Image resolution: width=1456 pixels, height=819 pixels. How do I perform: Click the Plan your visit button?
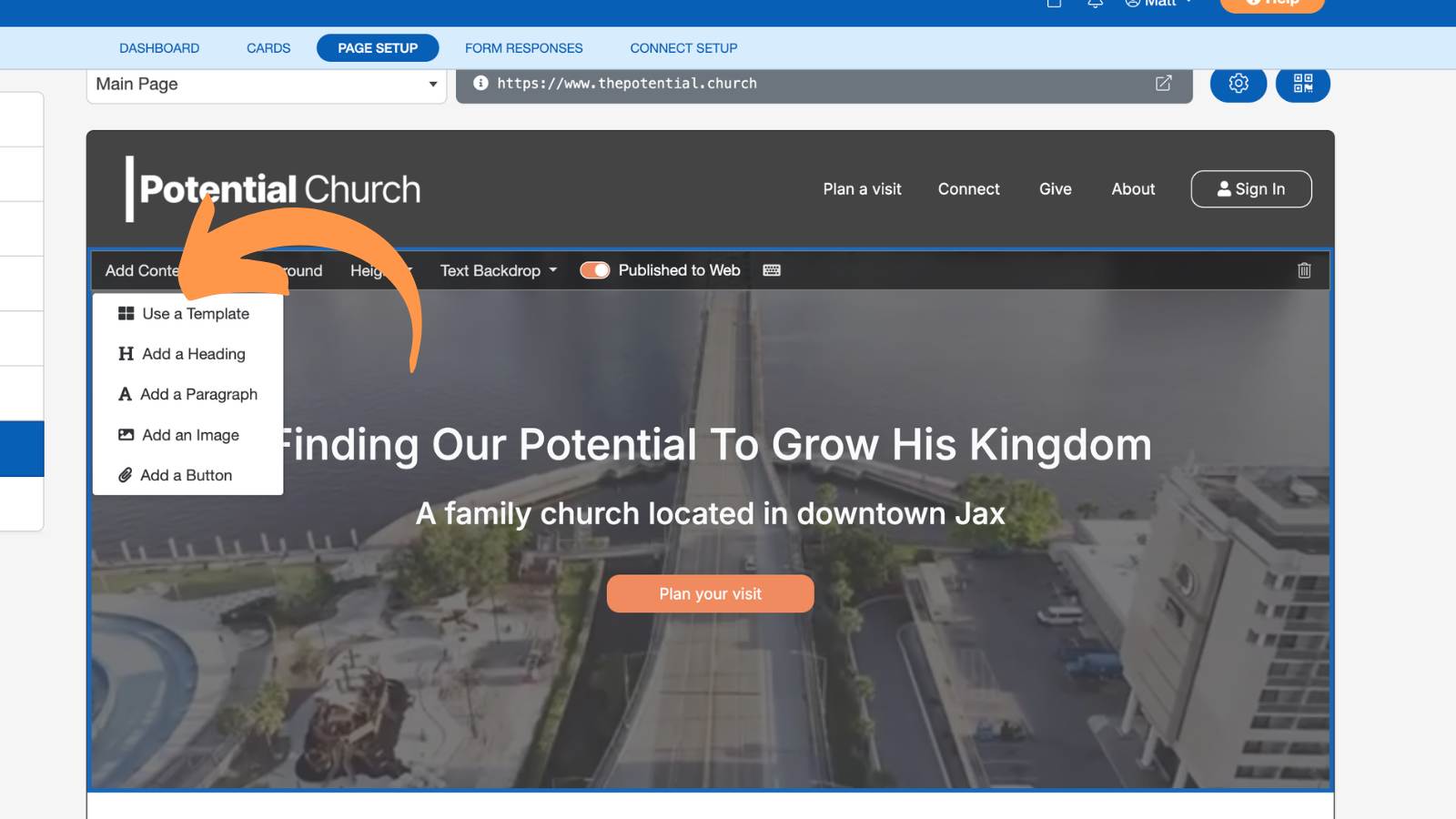(x=711, y=593)
